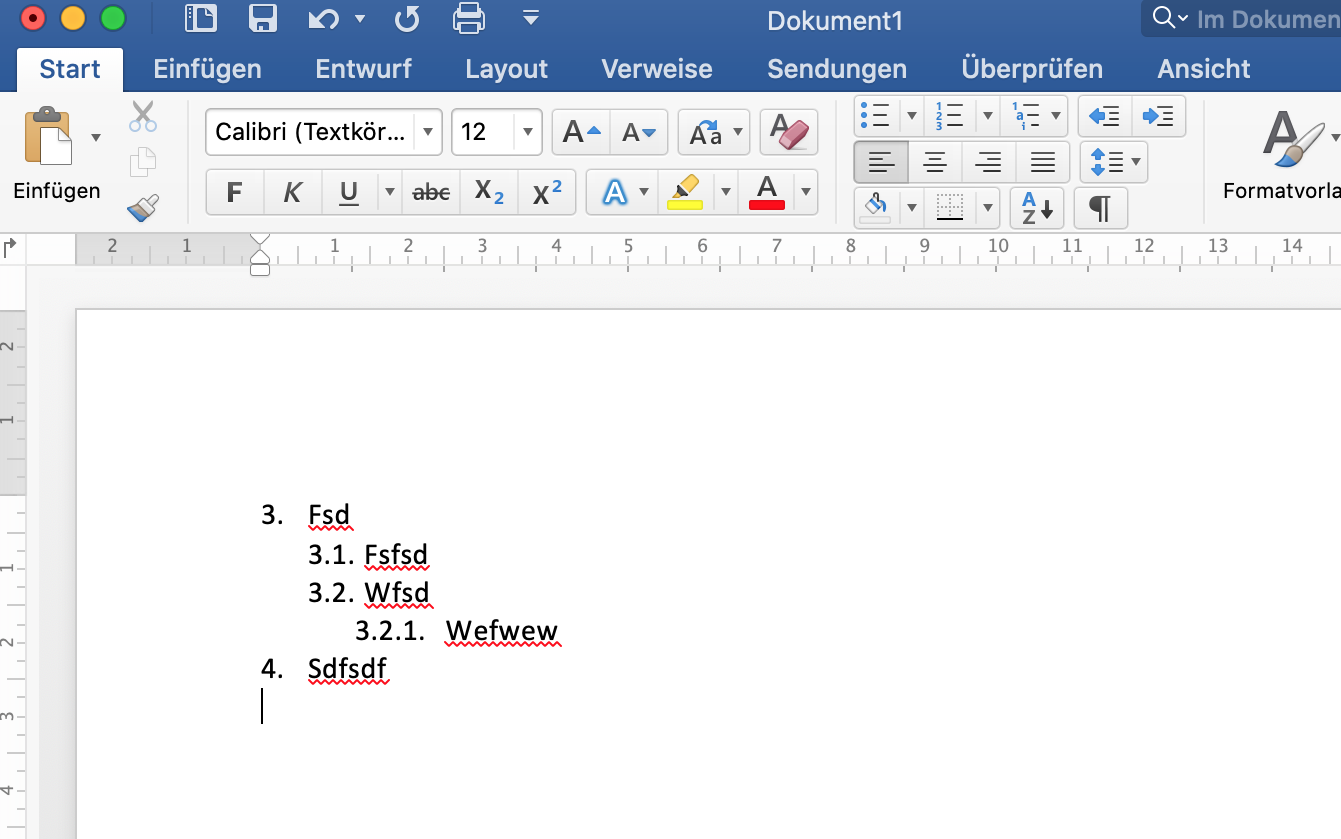Copy selection with the copy icon
This screenshot has width=1341, height=839.
click(x=143, y=162)
